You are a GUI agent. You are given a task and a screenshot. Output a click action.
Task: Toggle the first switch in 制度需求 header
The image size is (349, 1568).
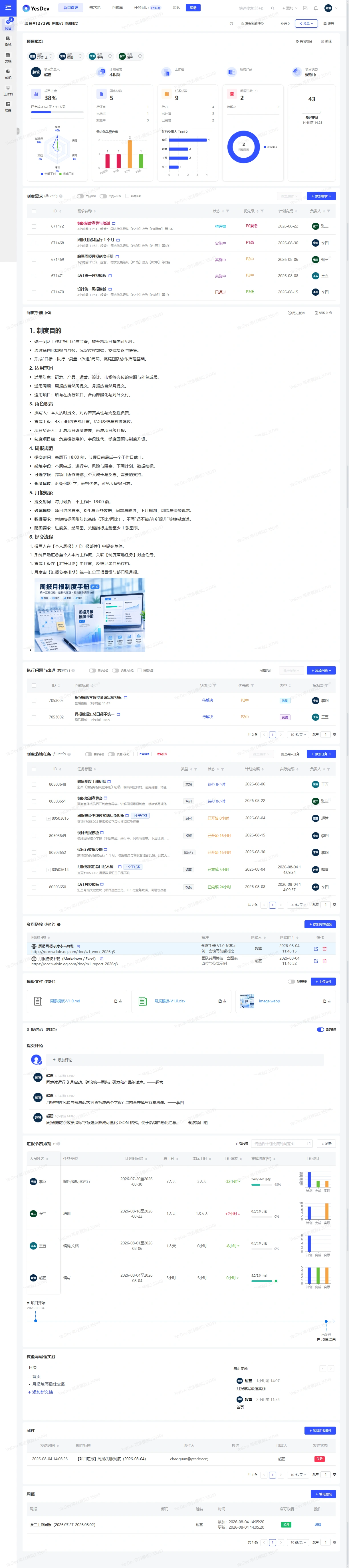[x=80, y=196]
